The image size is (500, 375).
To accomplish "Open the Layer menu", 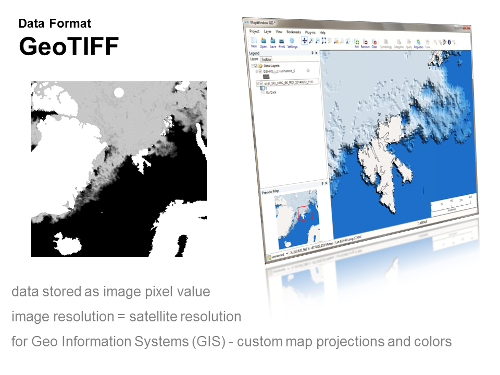I will click(x=267, y=32).
